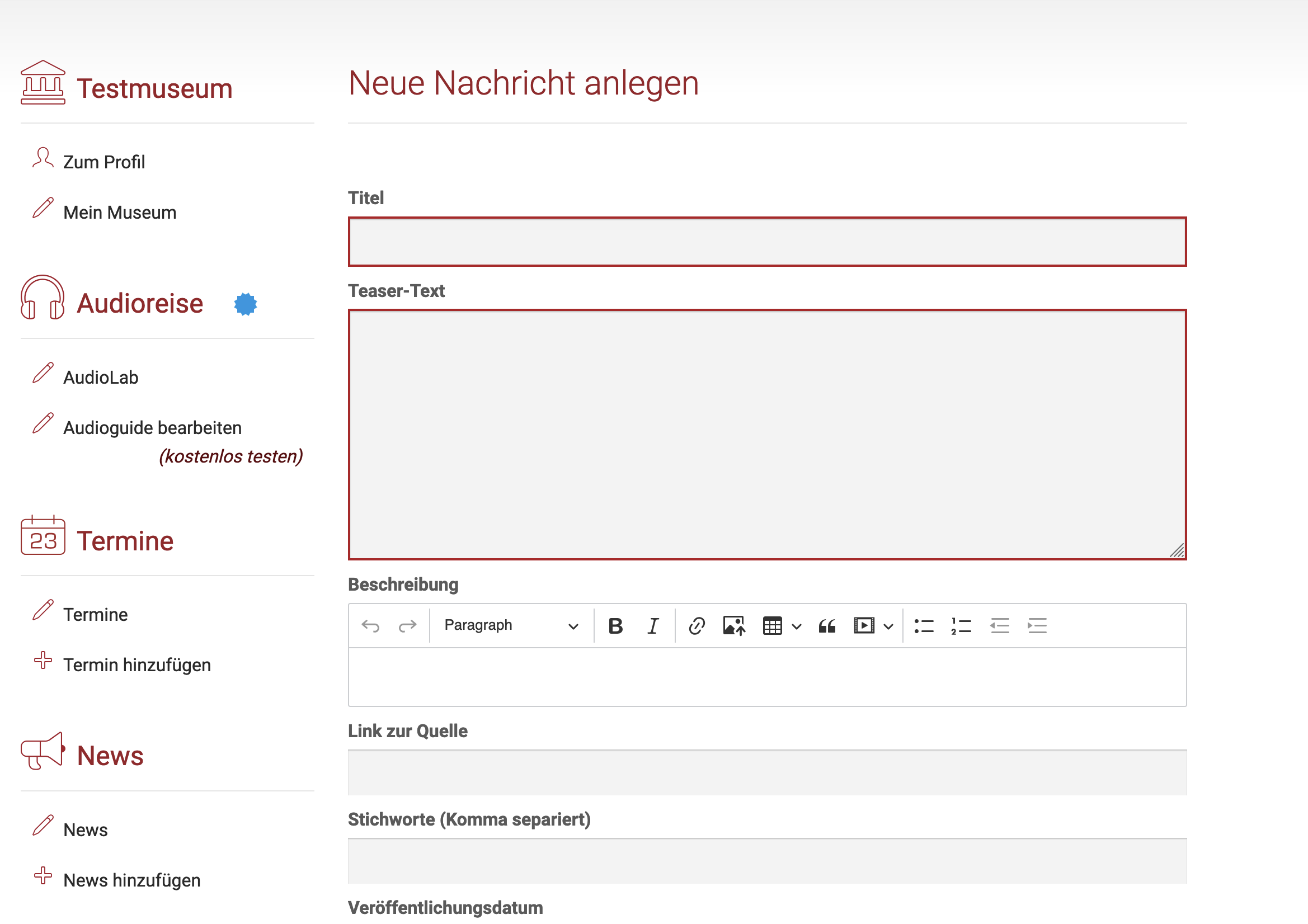Click into the Titel input field

(x=767, y=242)
